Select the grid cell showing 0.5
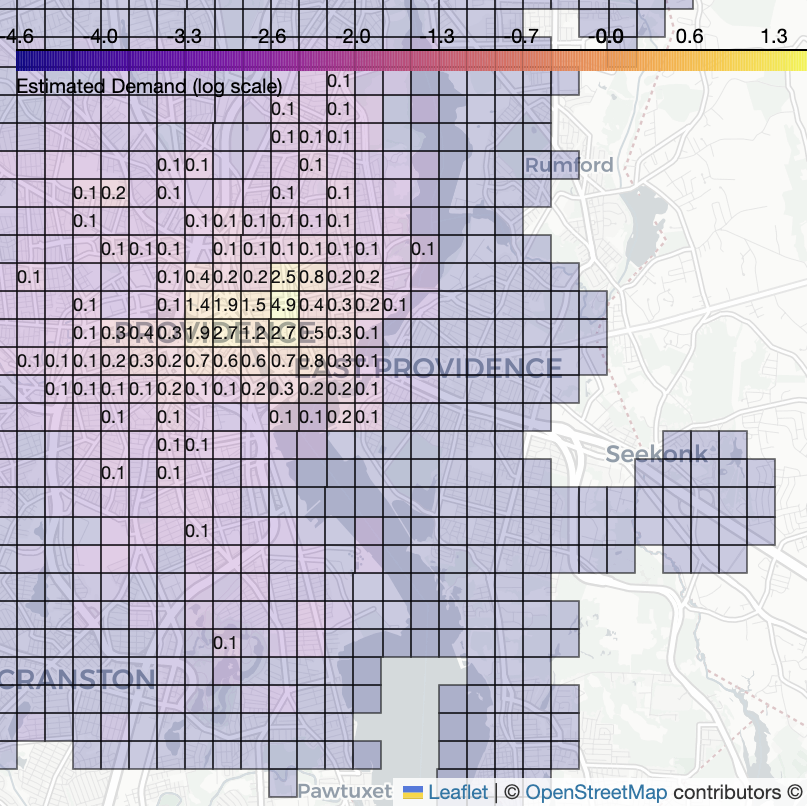This screenshot has width=807, height=807. pyautogui.click(x=311, y=333)
